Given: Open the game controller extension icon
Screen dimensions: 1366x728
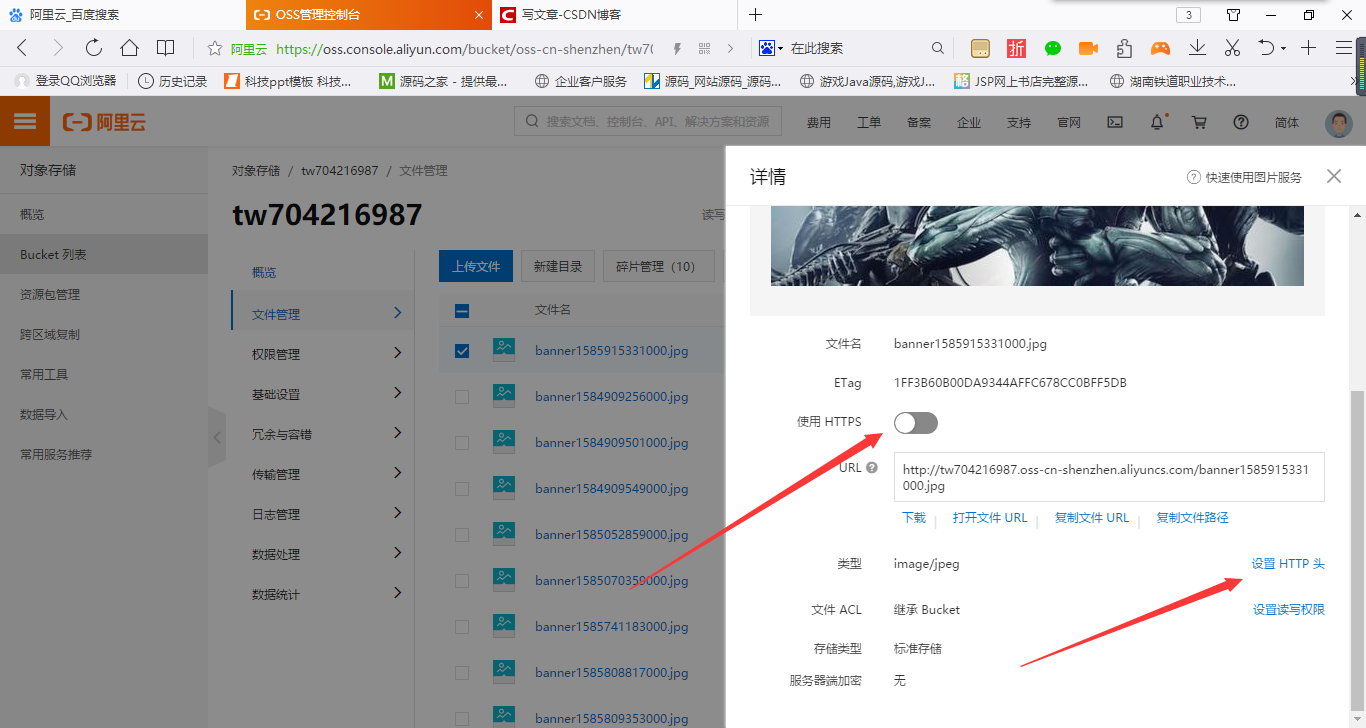Looking at the screenshot, I should (x=1160, y=48).
